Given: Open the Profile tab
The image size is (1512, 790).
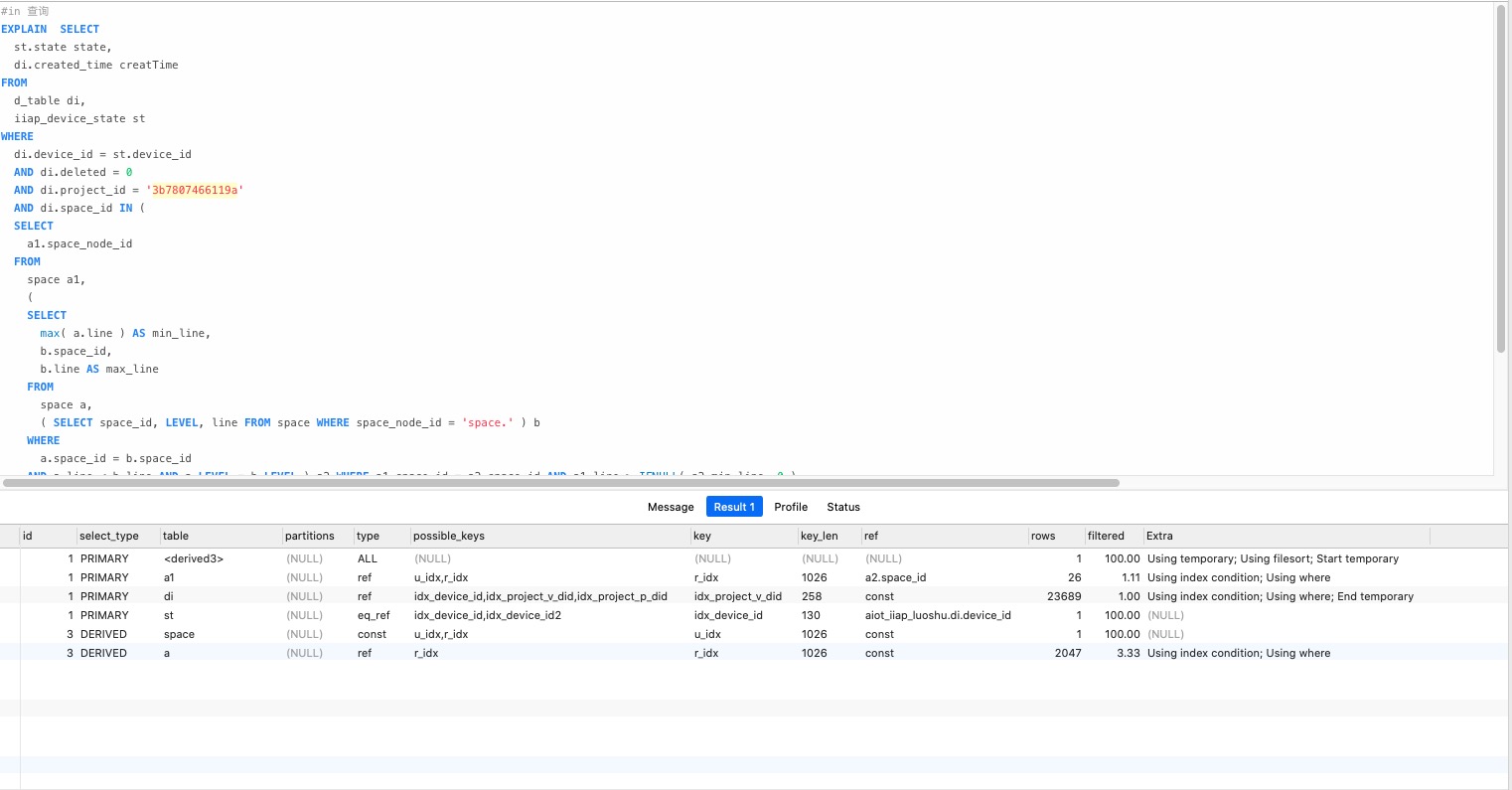Looking at the screenshot, I should 791,507.
